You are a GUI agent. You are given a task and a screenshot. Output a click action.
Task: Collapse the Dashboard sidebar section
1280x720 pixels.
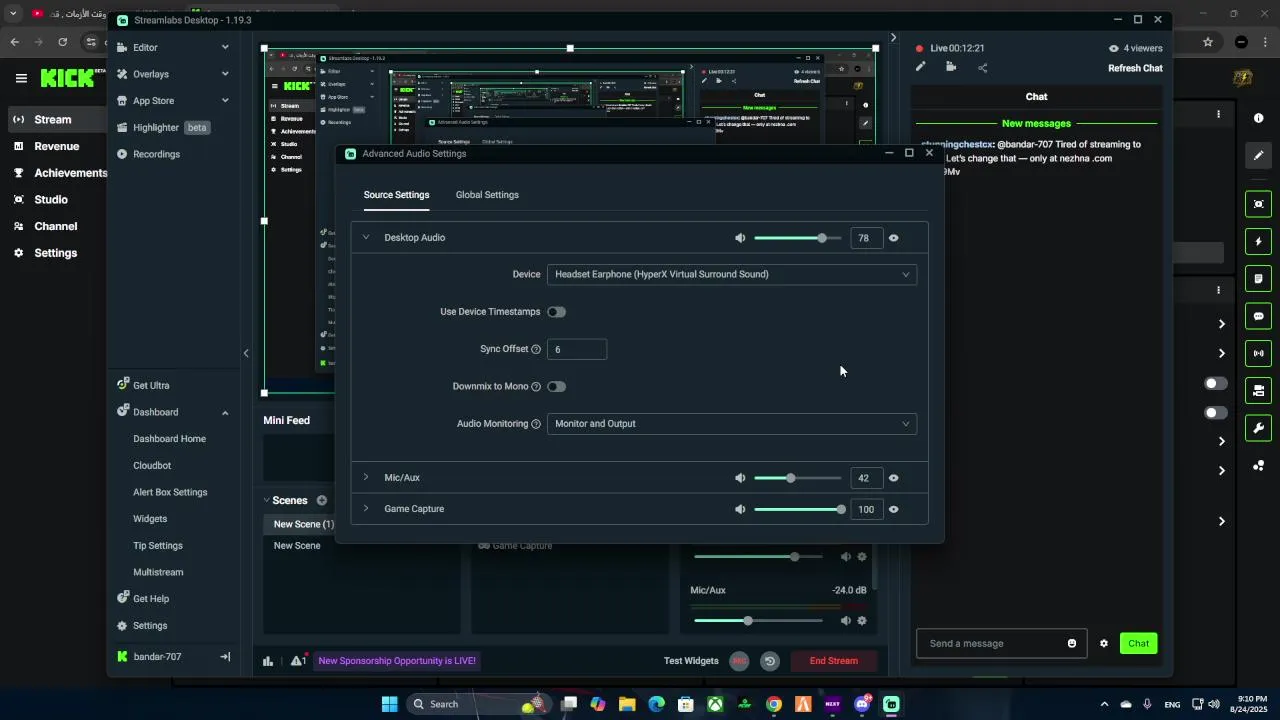pyautogui.click(x=225, y=413)
